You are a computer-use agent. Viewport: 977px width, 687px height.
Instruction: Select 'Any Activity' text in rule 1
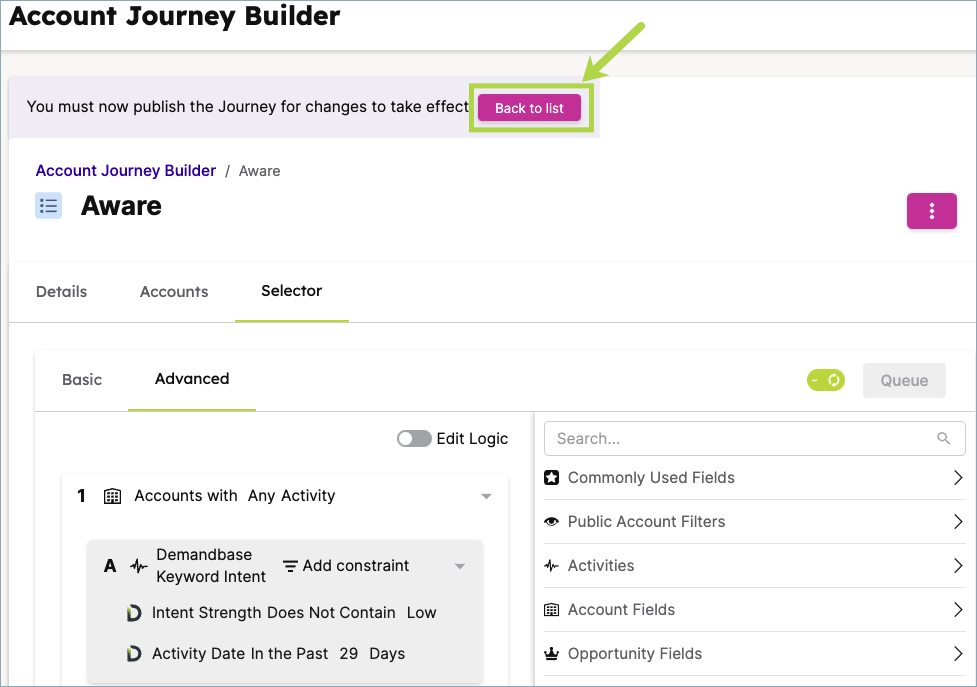click(x=292, y=496)
